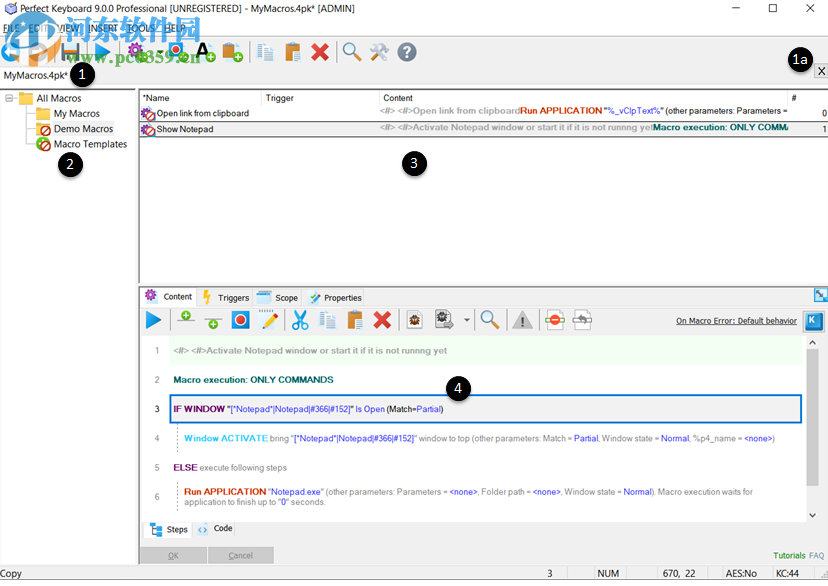828x586 pixels.
Task: Click the add new macro gear icon
Action: [136, 52]
